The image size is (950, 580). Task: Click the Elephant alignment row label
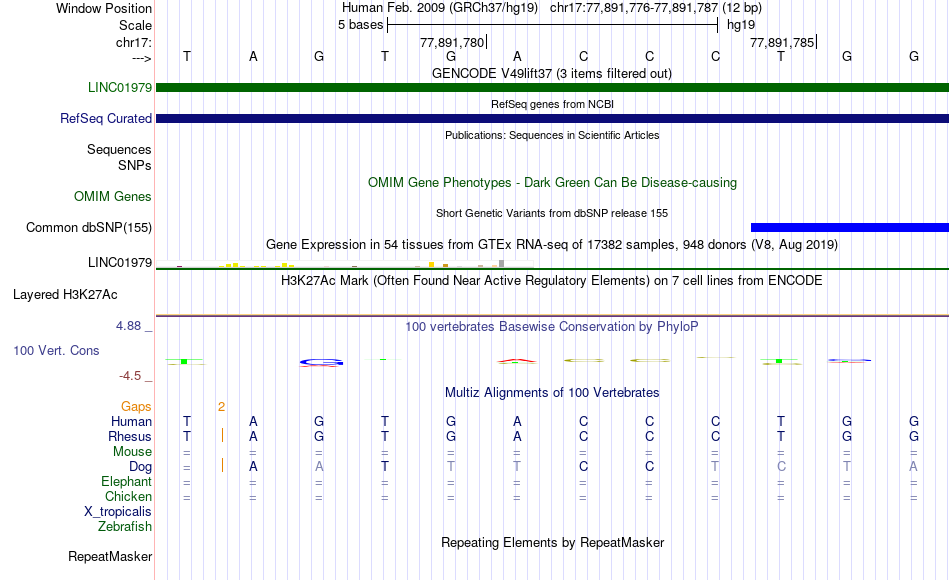pyautogui.click(x=126, y=482)
